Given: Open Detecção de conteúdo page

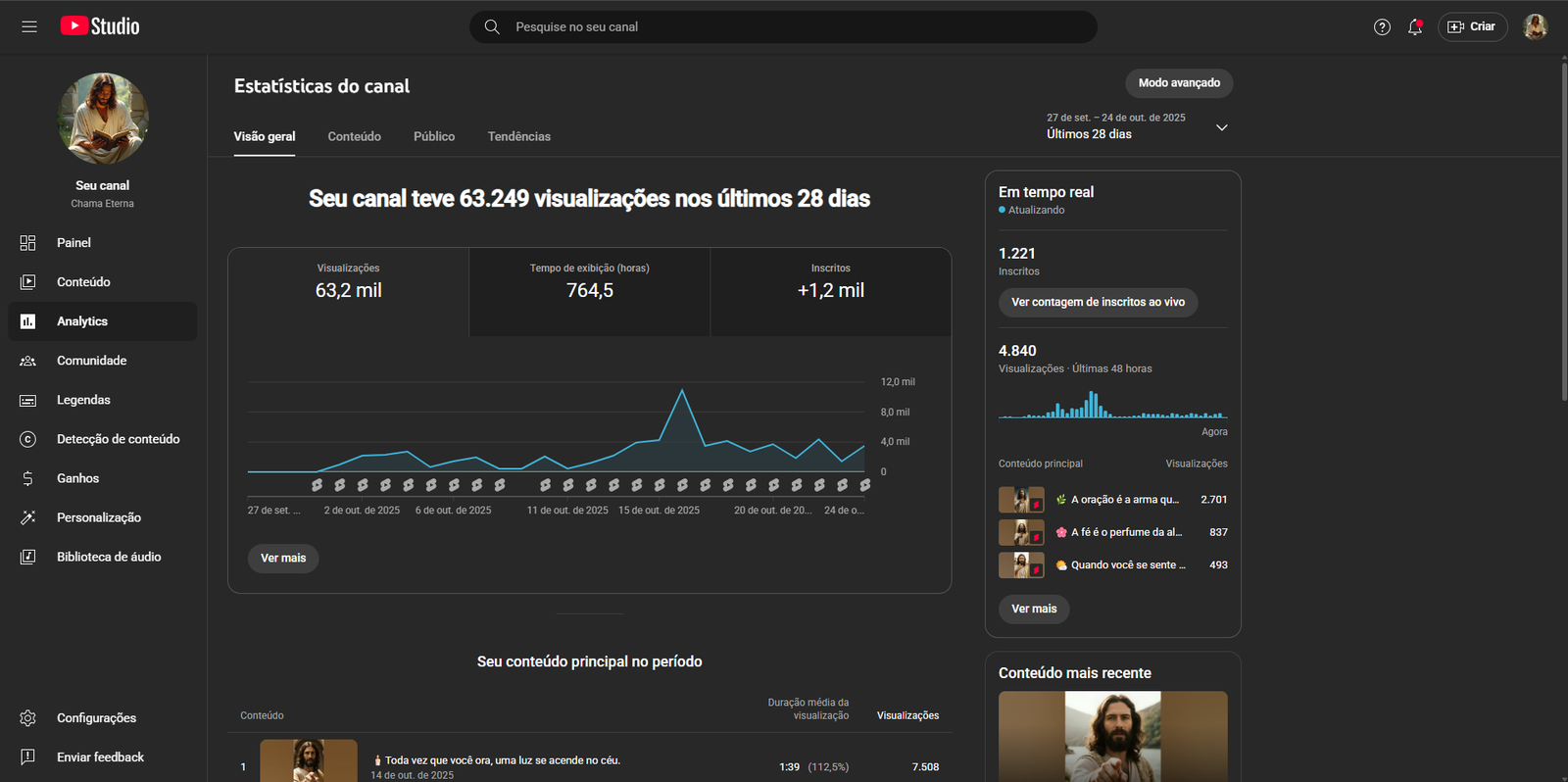Looking at the screenshot, I should click(x=118, y=439).
